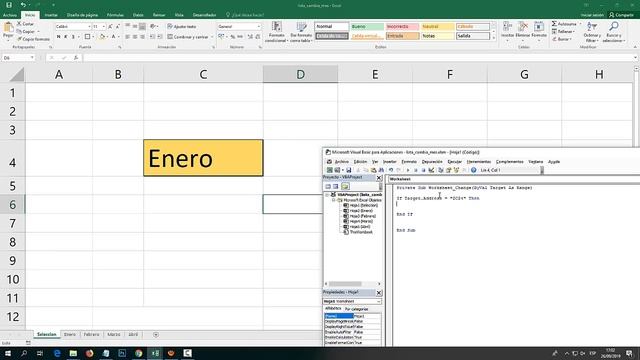Viewport: 640px width, 360px height.
Task: Add new sheet with plus button
Action: [156, 335]
